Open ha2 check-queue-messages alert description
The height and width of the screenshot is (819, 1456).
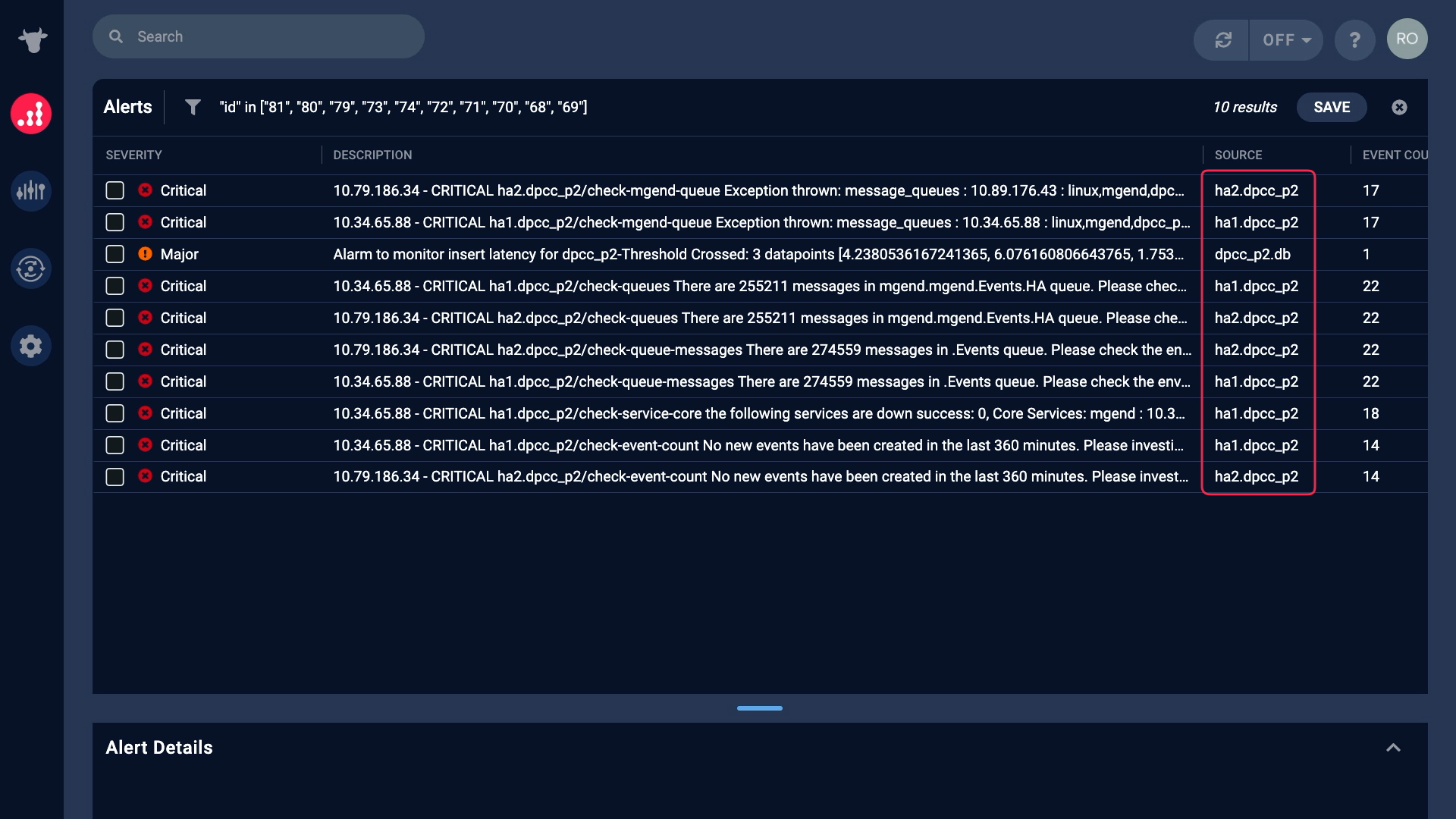click(x=762, y=350)
